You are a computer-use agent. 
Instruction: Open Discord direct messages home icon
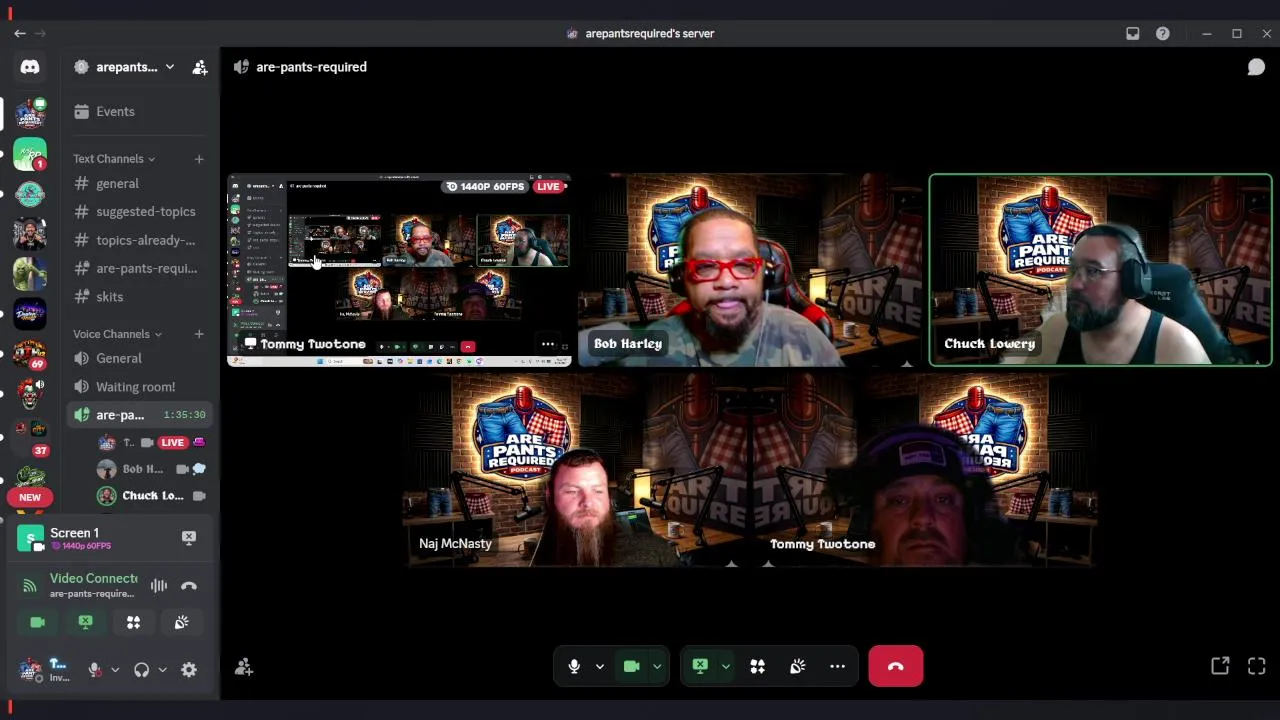pyautogui.click(x=30, y=67)
